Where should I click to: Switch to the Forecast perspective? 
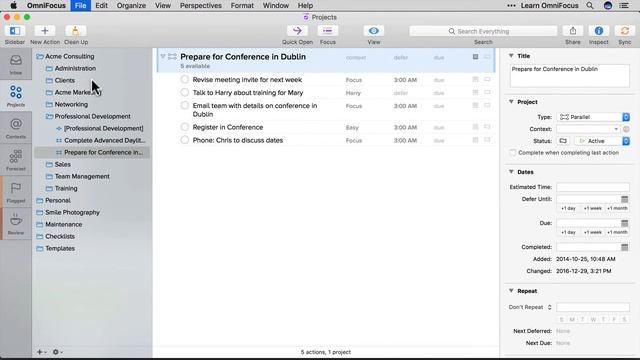tap(16, 160)
